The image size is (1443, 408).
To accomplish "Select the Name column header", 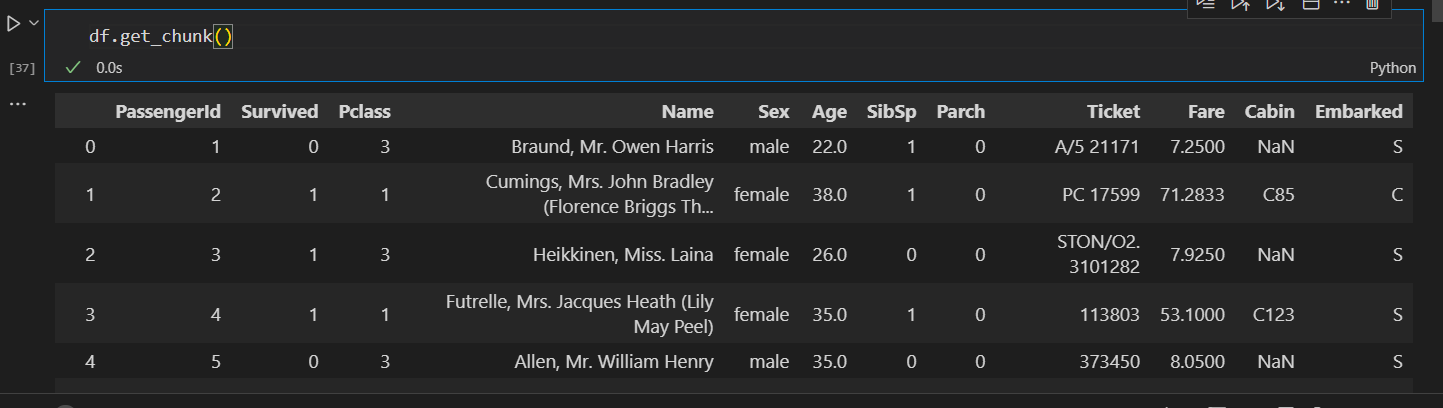I will tap(687, 112).
